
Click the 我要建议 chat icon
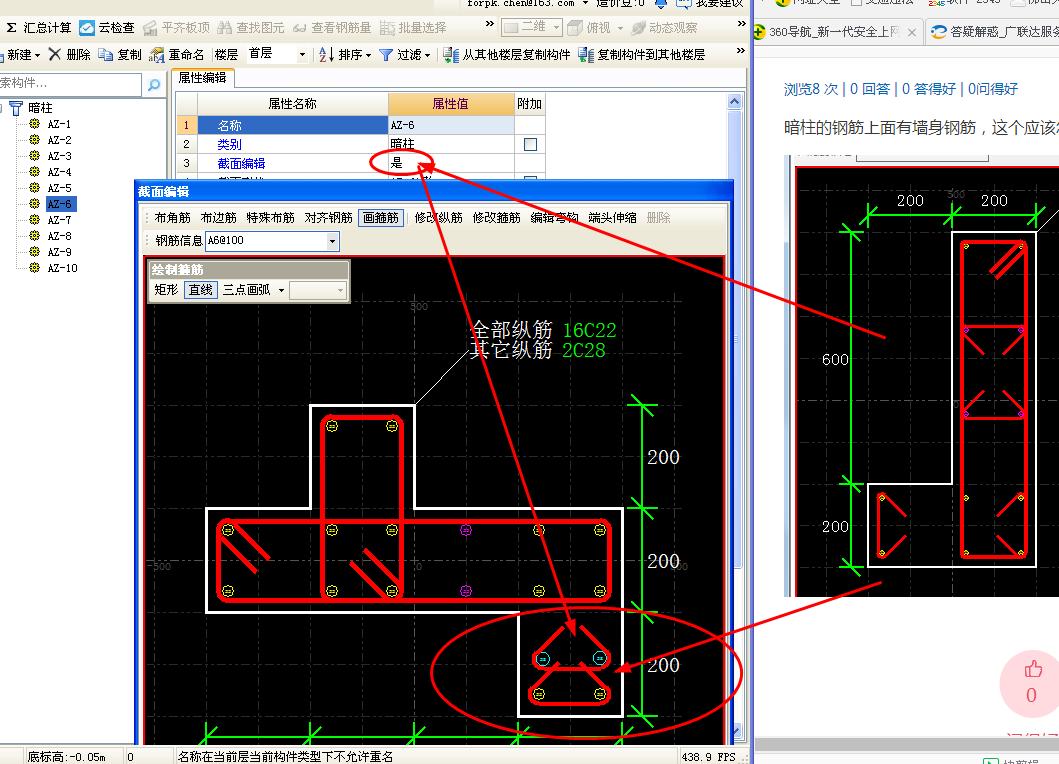pyautogui.click(x=683, y=3)
